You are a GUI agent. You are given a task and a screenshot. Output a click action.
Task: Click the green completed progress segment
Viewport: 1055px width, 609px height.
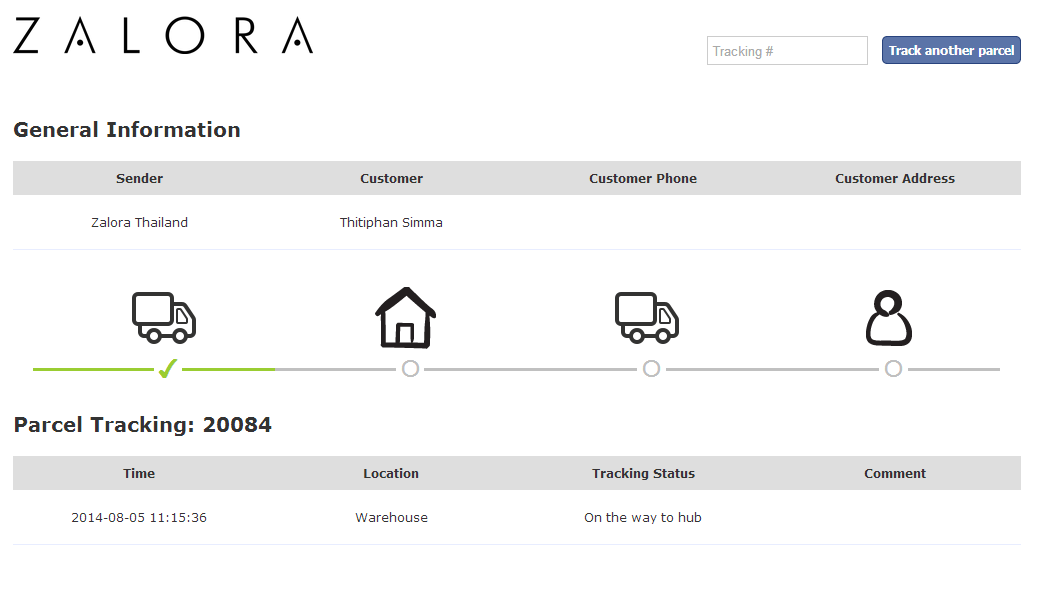point(90,369)
